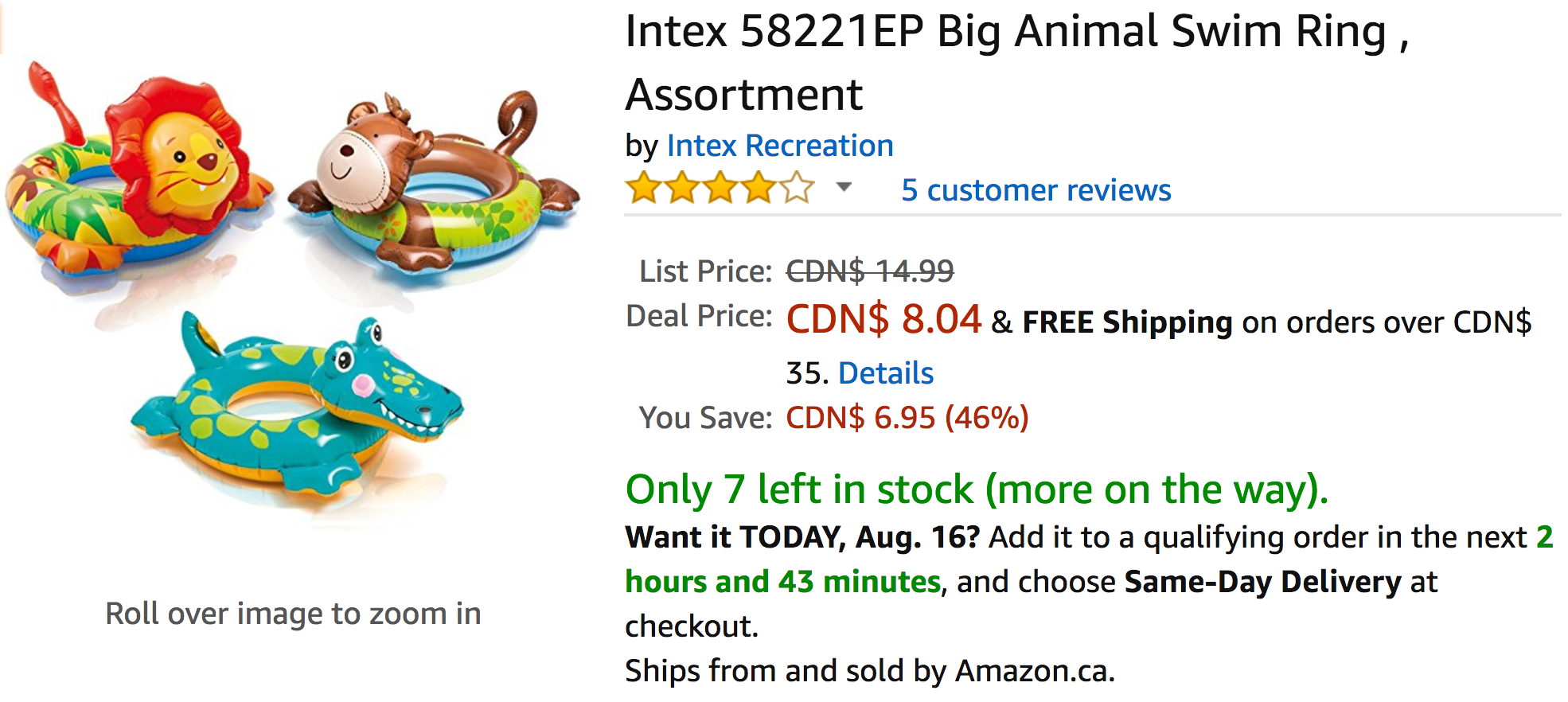Click the Roll over image to zoom caption
The width and height of the screenshot is (1568, 702).
point(293,614)
